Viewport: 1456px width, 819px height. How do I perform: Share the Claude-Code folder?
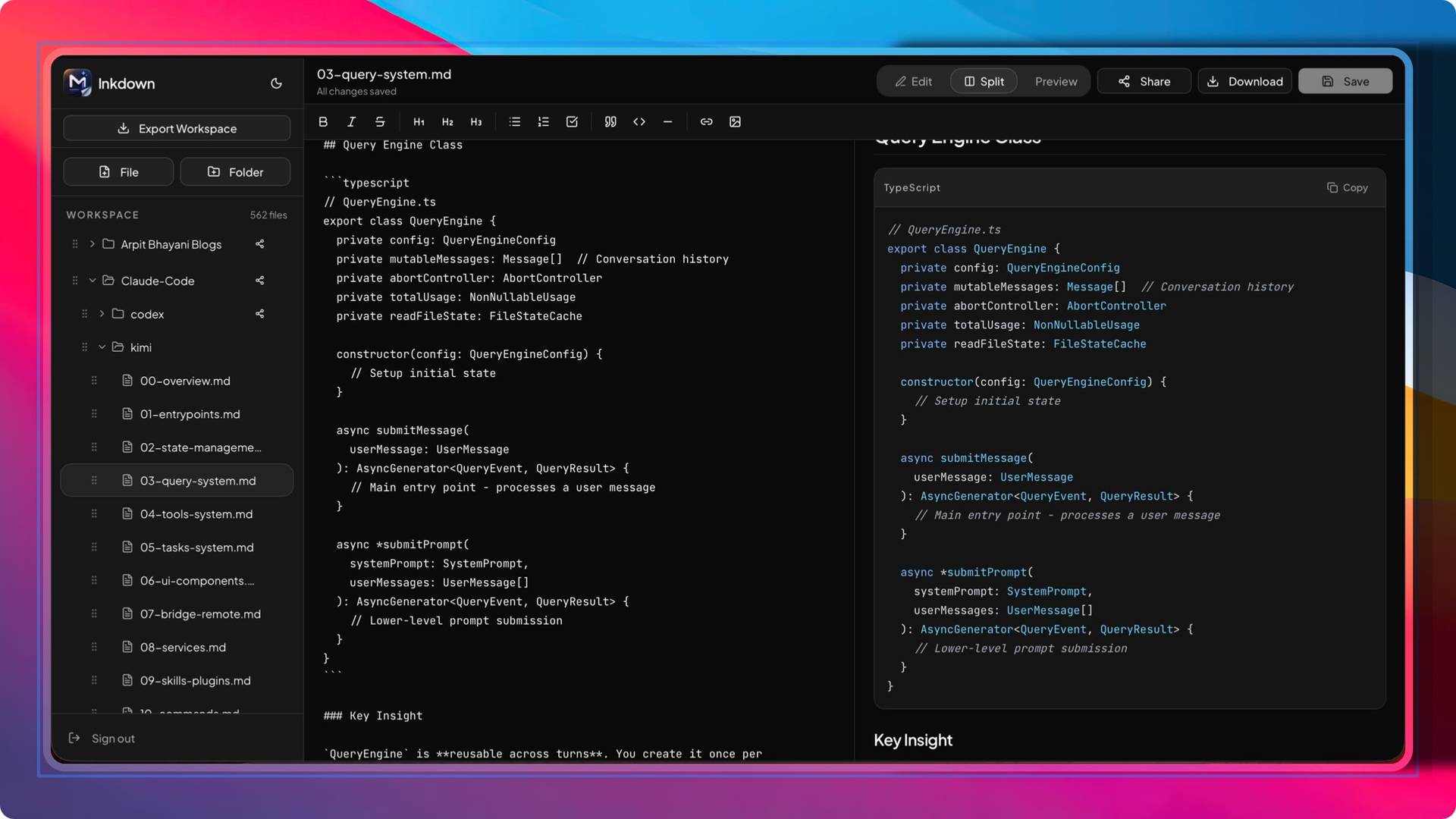[x=260, y=281]
